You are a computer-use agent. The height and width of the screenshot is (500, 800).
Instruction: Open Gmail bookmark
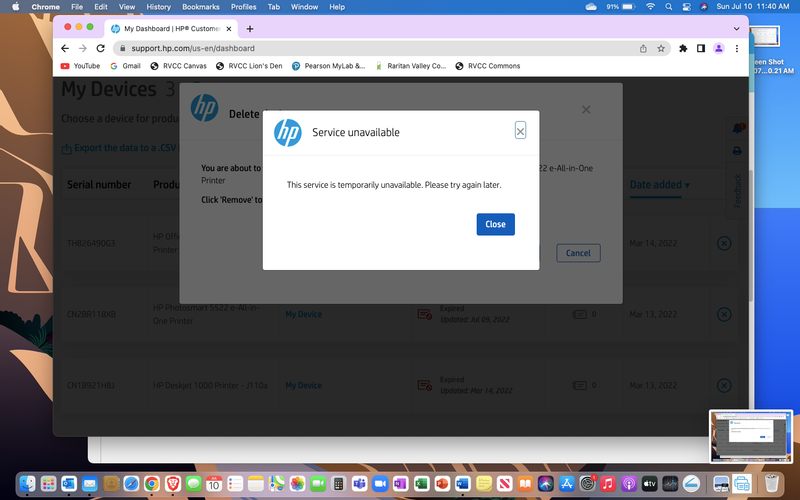click(x=126, y=66)
